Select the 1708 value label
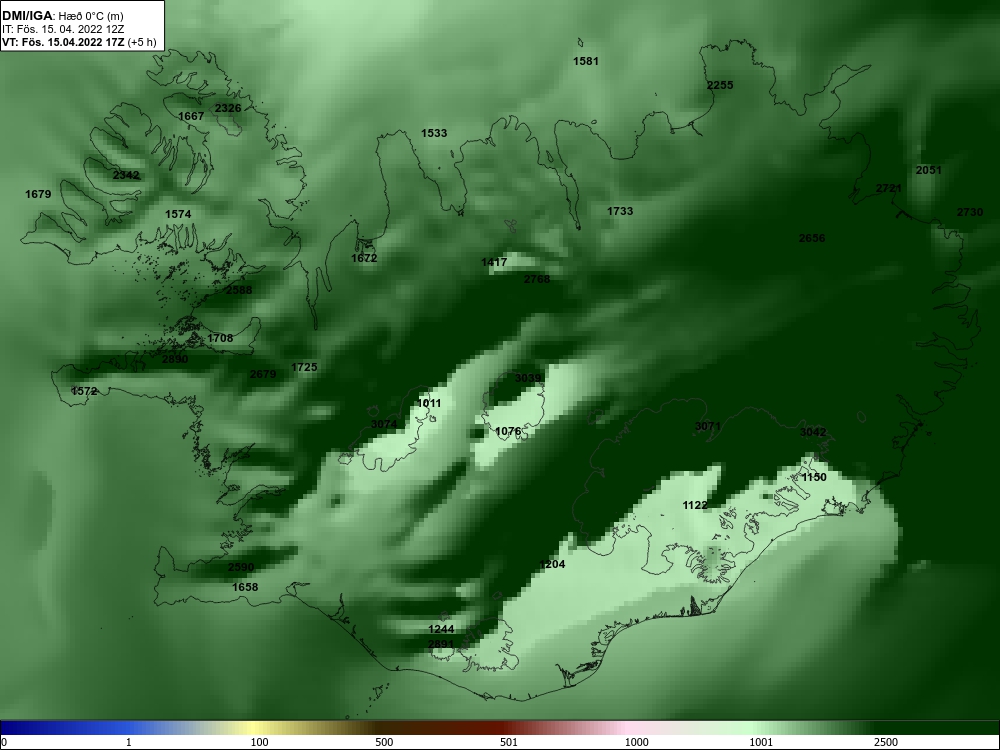1000x750 pixels. 220,338
